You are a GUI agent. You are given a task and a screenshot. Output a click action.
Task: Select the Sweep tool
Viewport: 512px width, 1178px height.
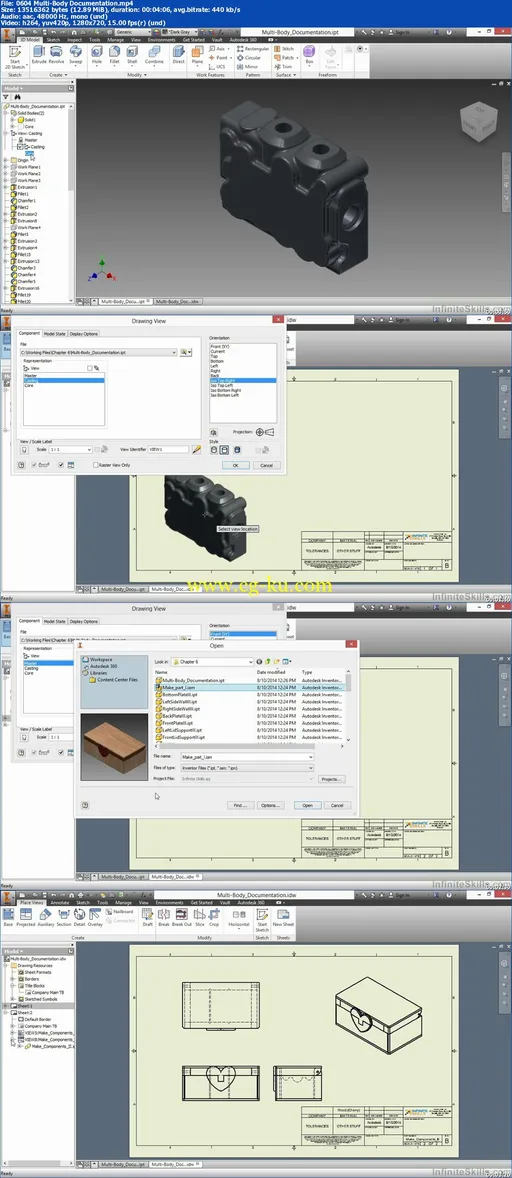[x=76, y=55]
